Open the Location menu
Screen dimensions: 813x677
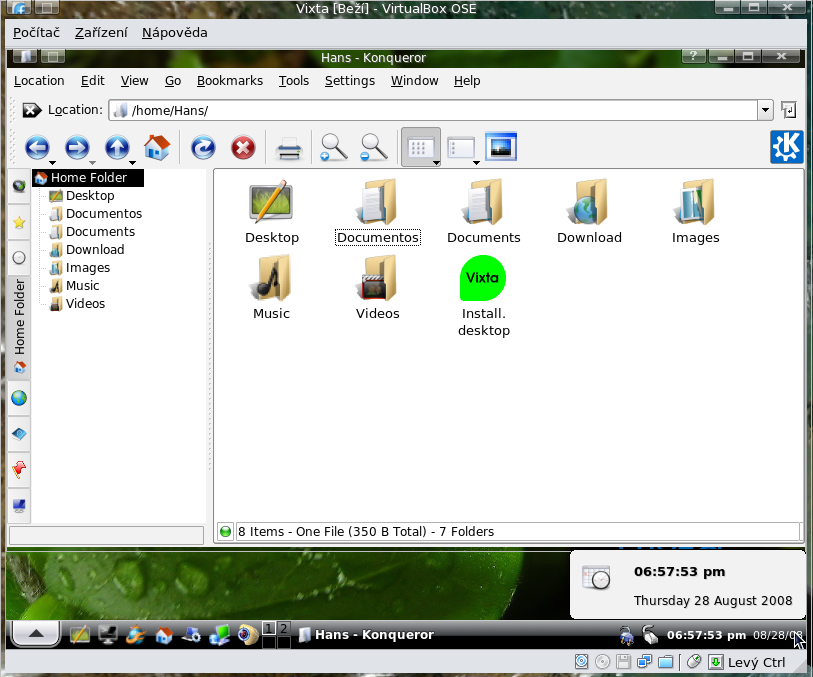click(x=39, y=81)
